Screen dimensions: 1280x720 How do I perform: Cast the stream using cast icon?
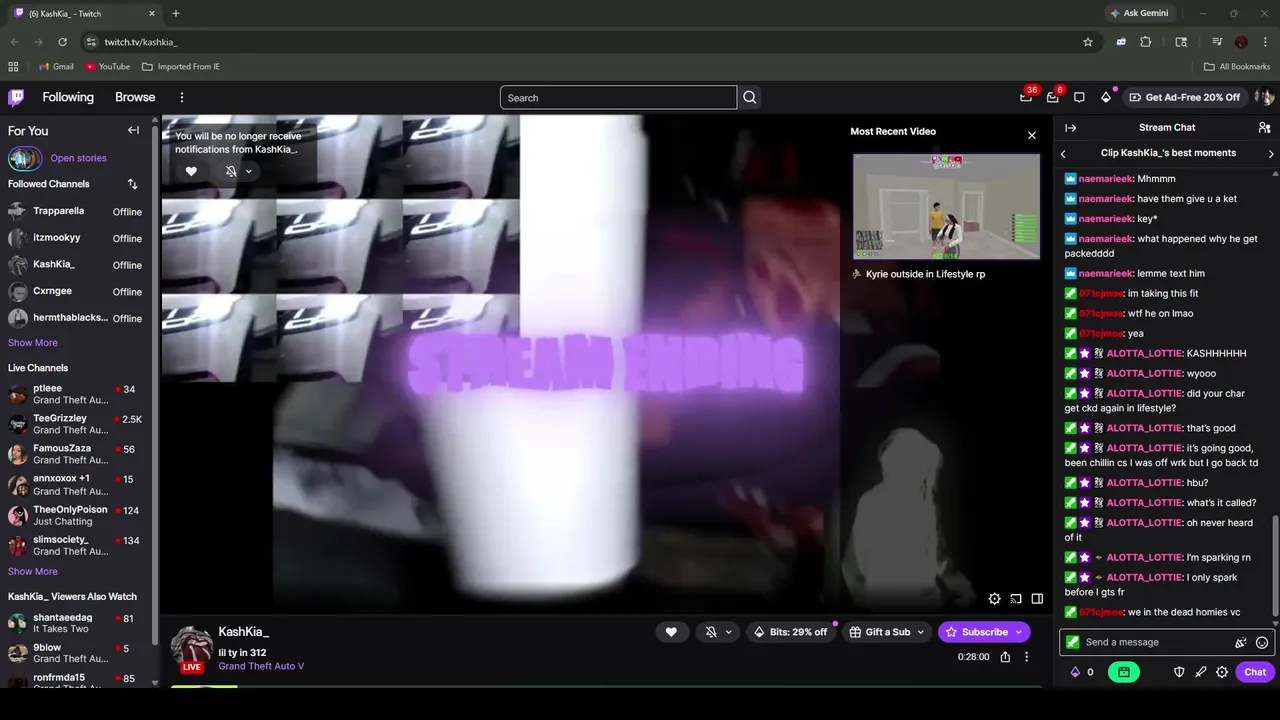pos(1016,599)
